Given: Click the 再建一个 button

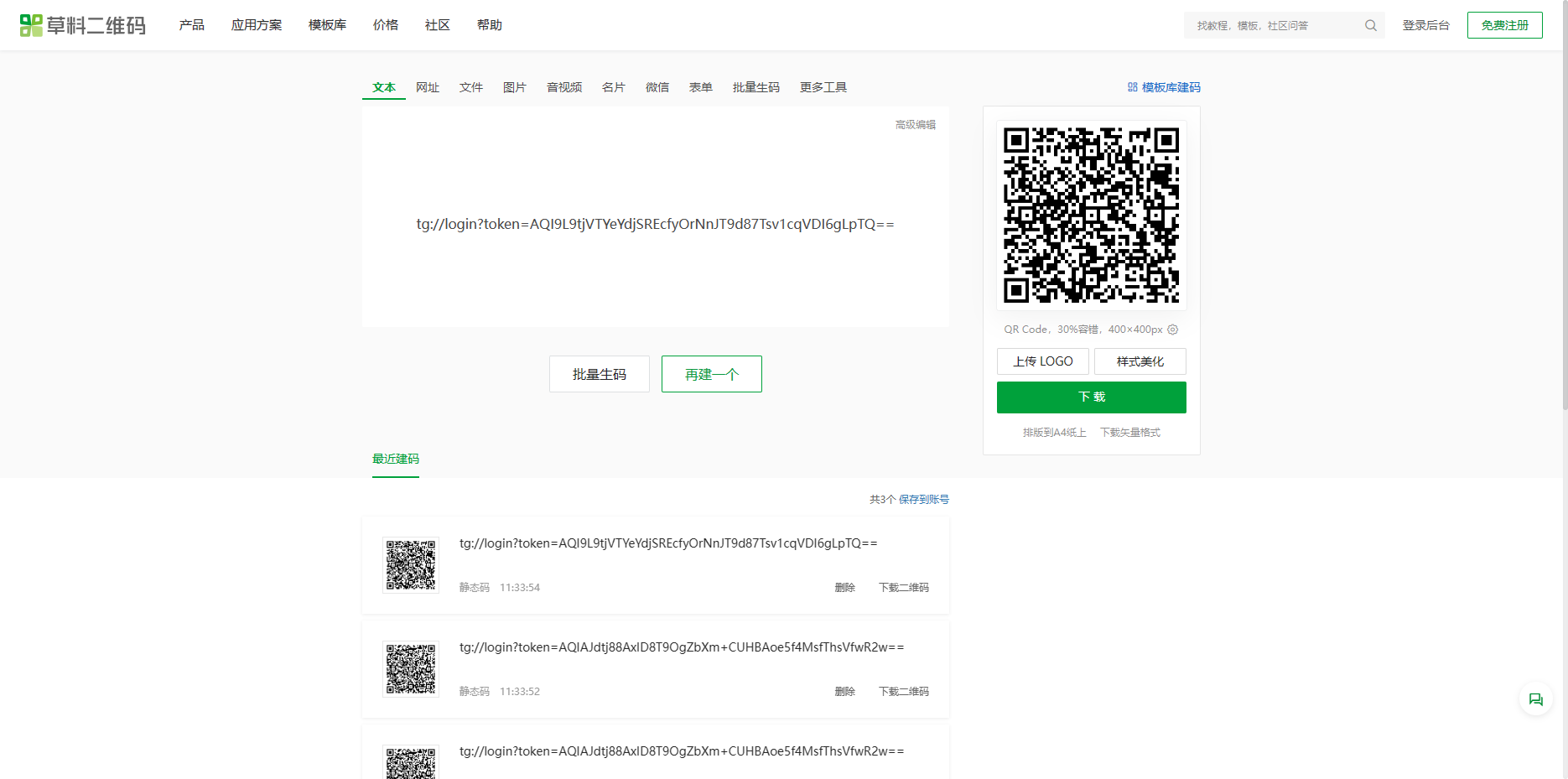Looking at the screenshot, I should (x=711, y=374).
